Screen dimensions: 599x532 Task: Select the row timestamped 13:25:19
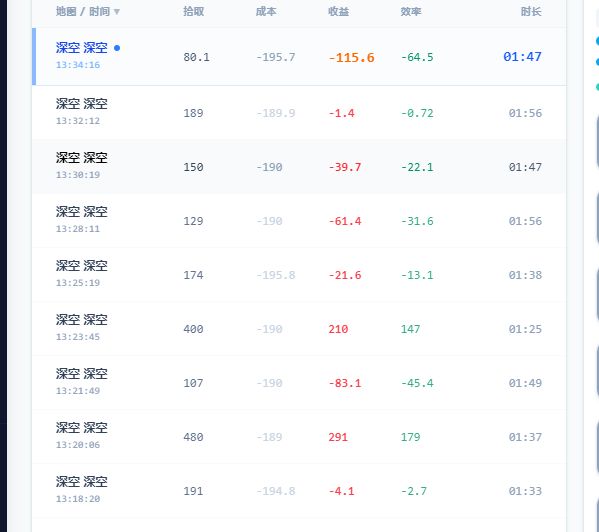pos(299,275)
